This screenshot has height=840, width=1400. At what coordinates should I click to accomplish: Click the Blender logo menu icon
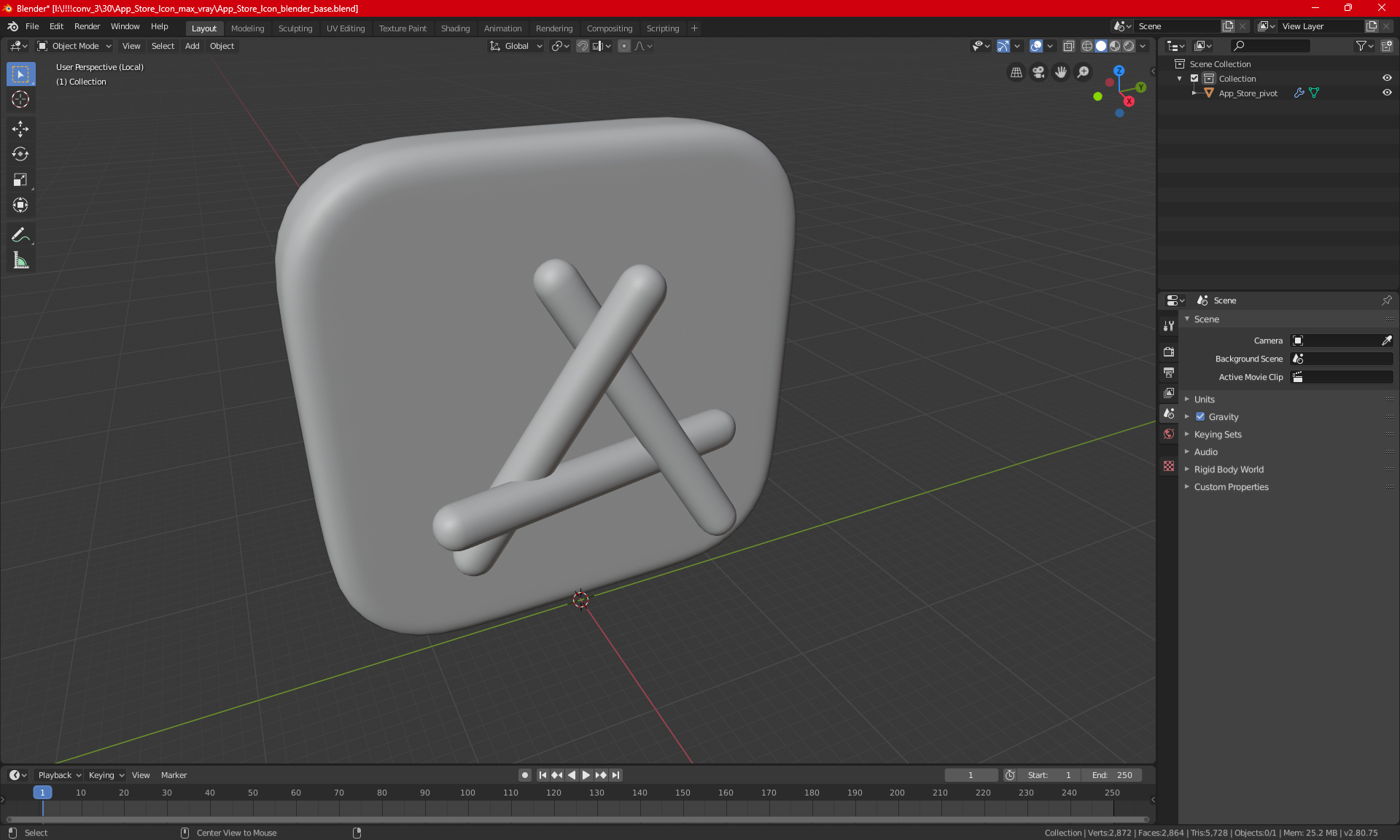[x=13, y=26]
